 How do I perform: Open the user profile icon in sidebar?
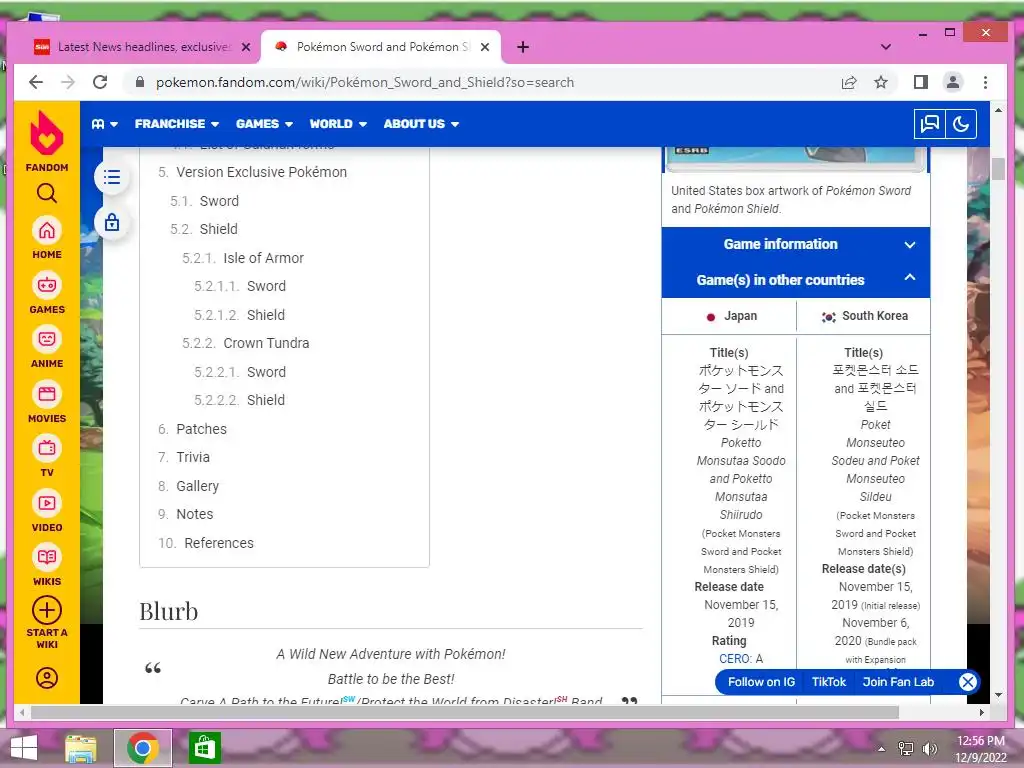(x=46, y=678)
